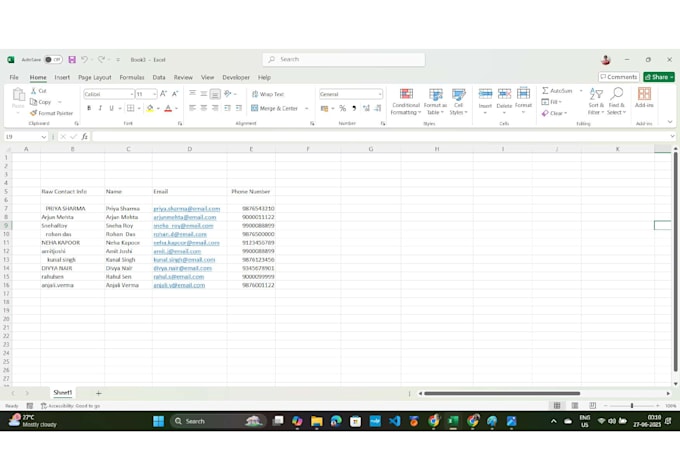The image size is (680, 459).
Task: Click the Save icon in title bar
Action: click(x=72, y=59)
